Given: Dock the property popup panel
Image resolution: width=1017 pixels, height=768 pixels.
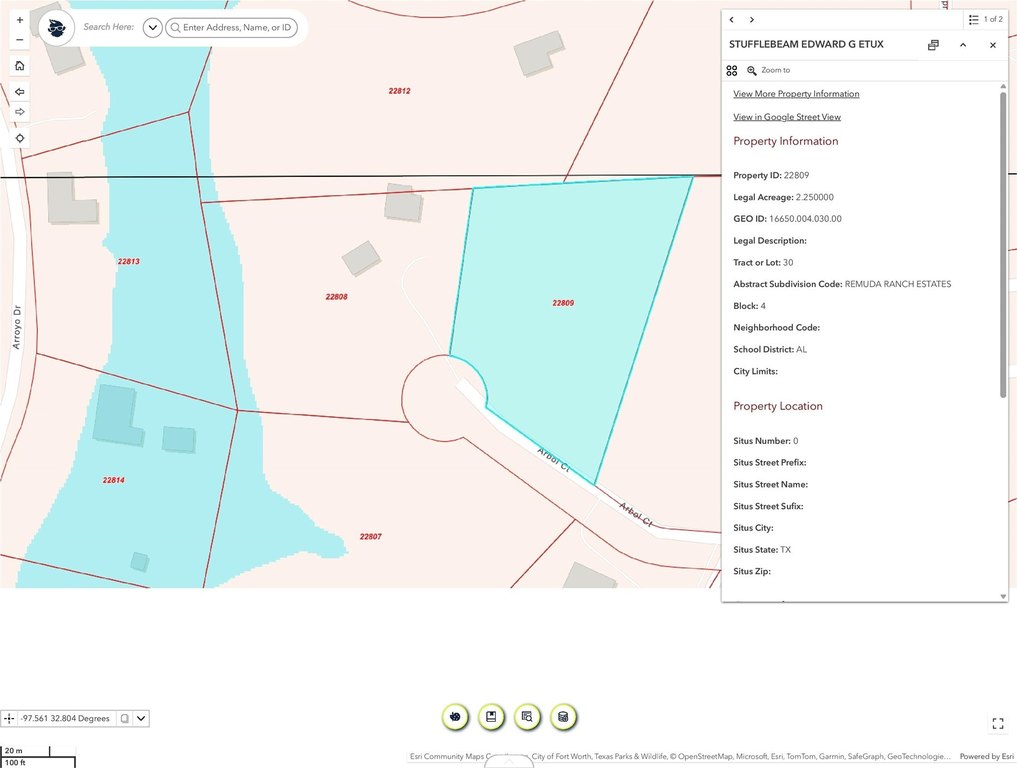Looking at the screenshot, I should point(933,45).
